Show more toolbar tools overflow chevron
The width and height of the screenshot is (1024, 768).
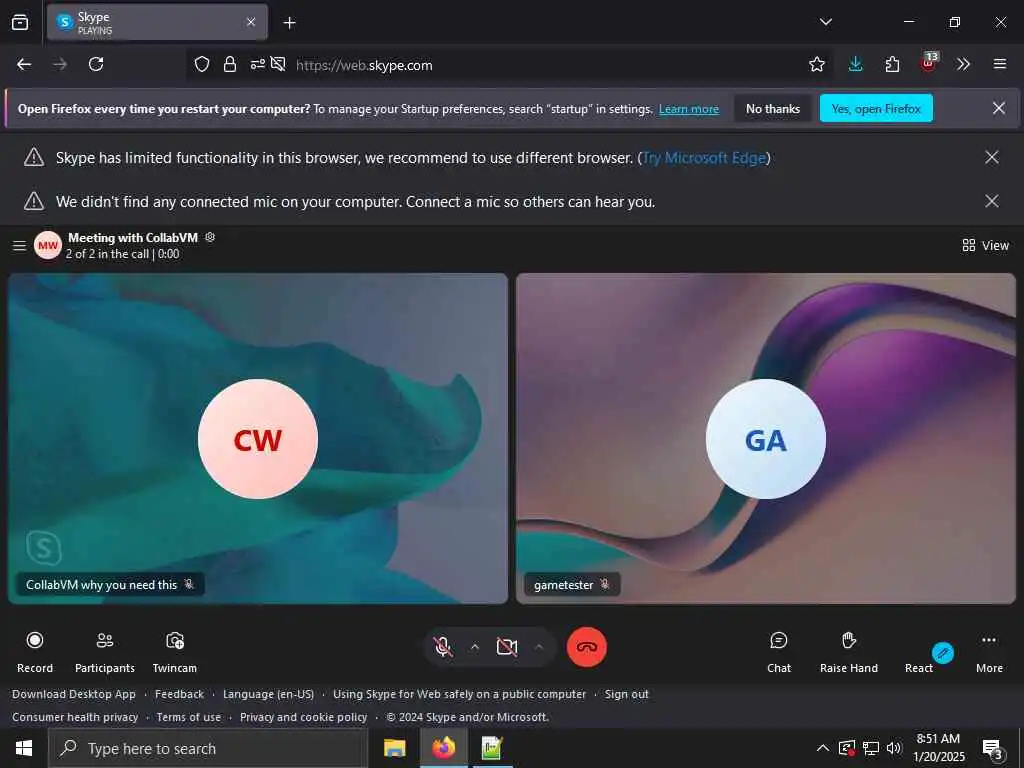point(963,64)
